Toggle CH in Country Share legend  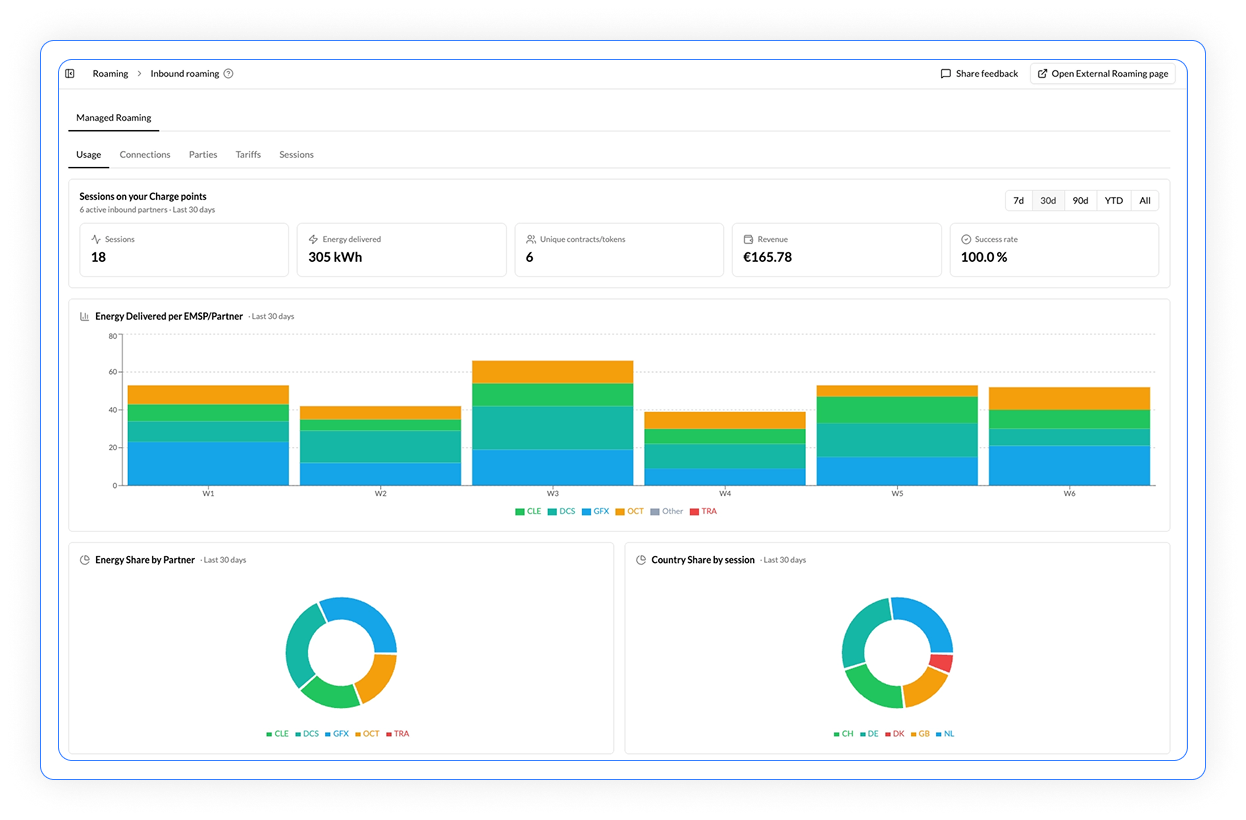coord(843,734)
